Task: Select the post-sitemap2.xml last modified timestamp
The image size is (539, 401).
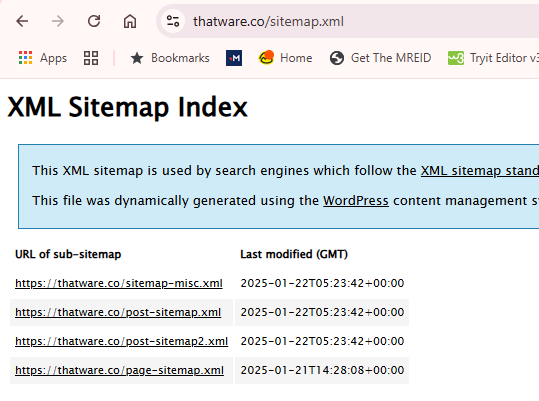Action: (322, 341)
